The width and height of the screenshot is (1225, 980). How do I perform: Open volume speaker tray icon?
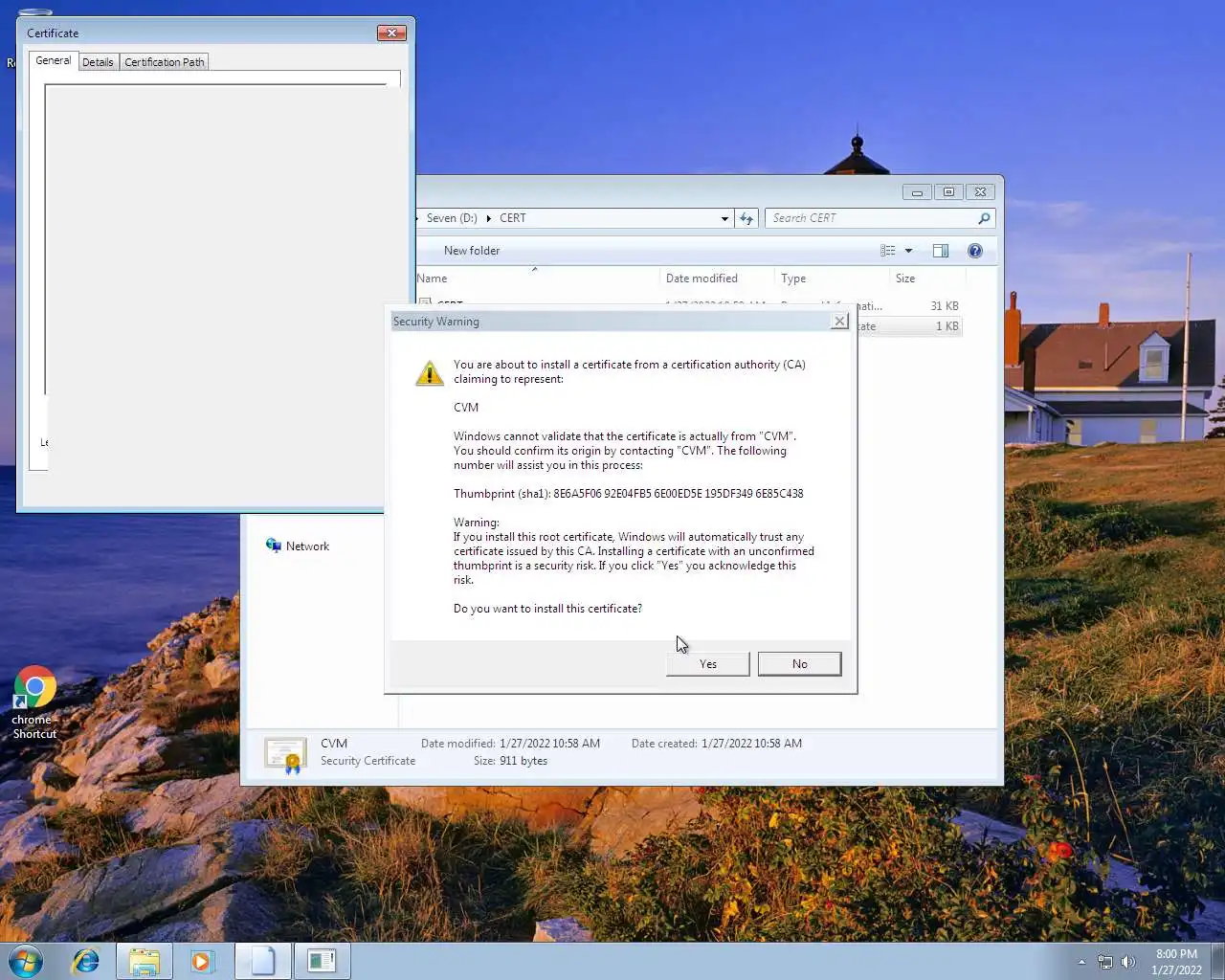point(1128,962)
